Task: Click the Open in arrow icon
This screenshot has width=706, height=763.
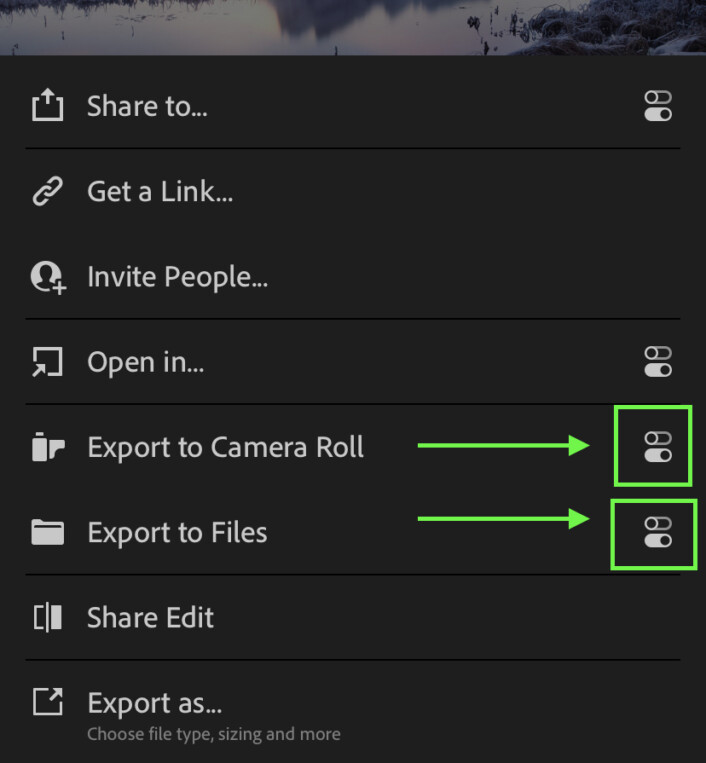Action: click(47, 362)
